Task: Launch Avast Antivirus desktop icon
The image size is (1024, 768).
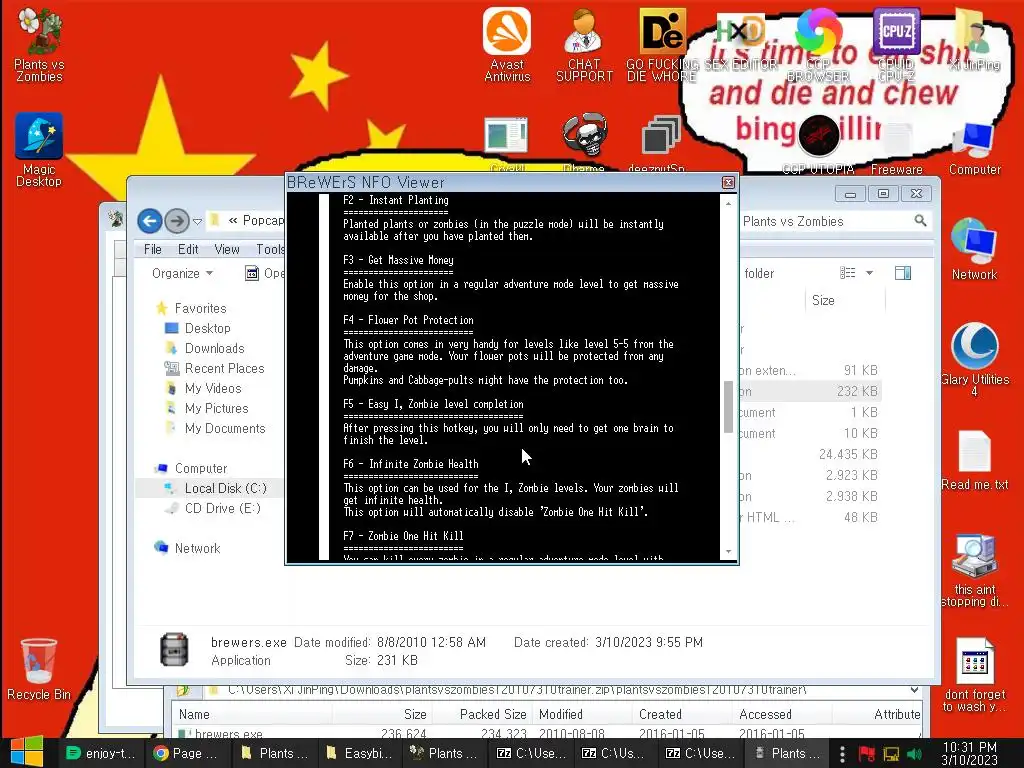Action: coord(507,44)
